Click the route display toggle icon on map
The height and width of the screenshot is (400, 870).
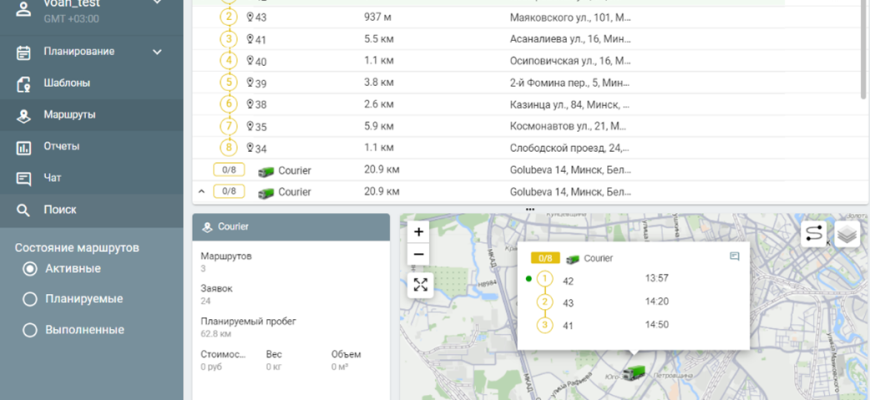click(x=814, y=234)
